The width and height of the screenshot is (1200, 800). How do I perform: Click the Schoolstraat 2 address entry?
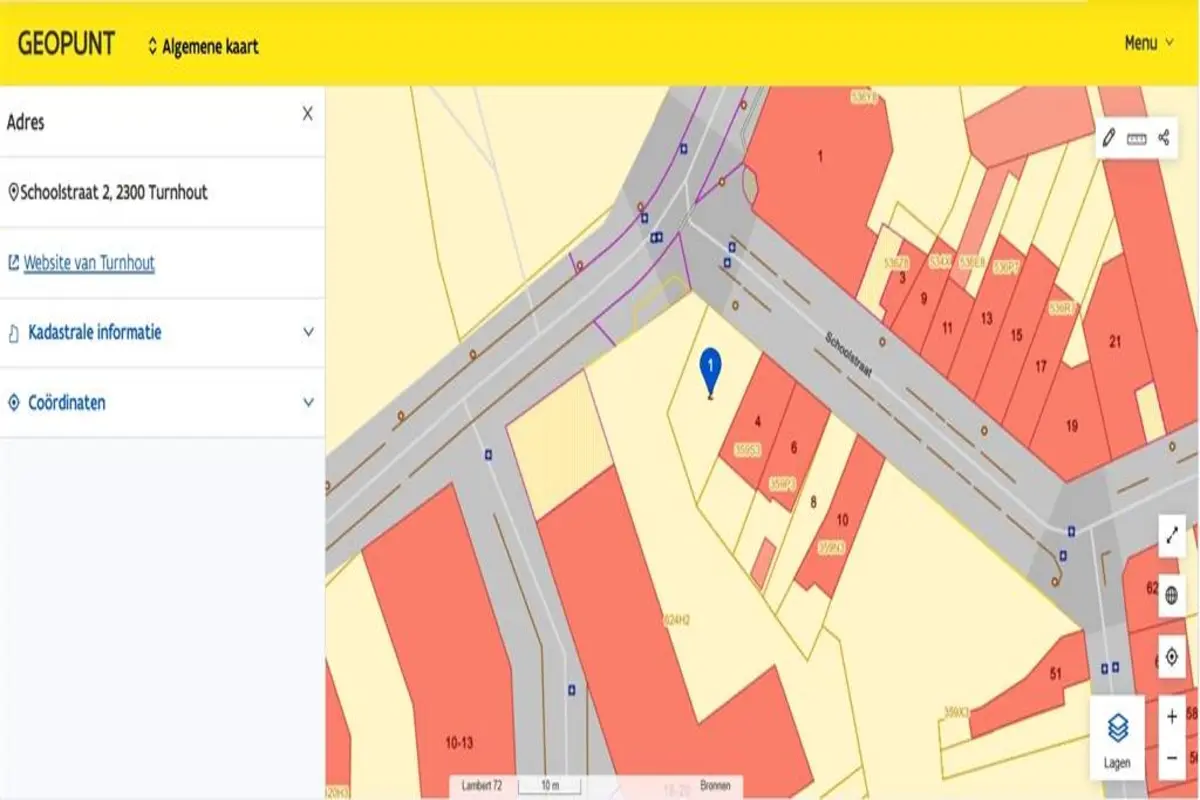click(x=113, y=192)
